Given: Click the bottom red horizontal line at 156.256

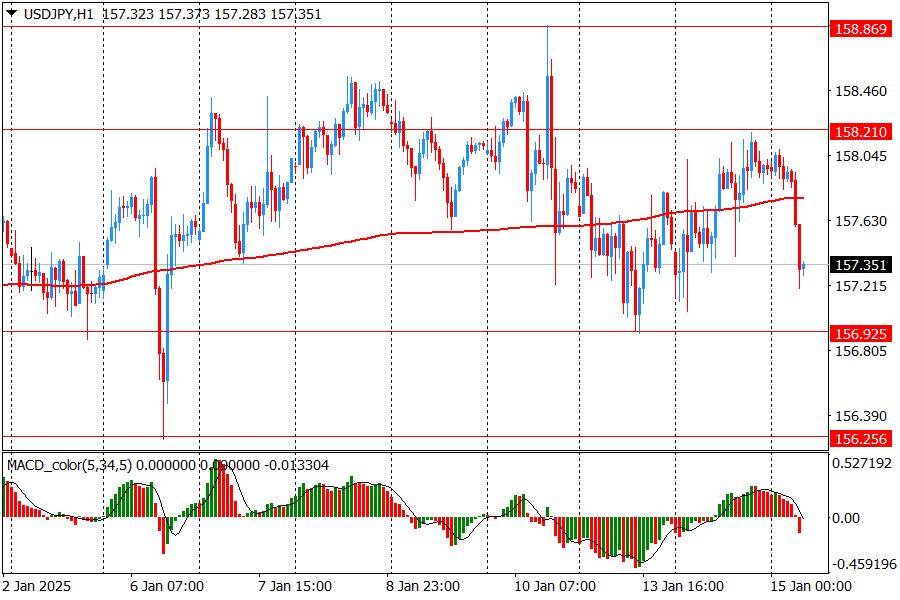Looking at the screenshot, I should 400,436.
